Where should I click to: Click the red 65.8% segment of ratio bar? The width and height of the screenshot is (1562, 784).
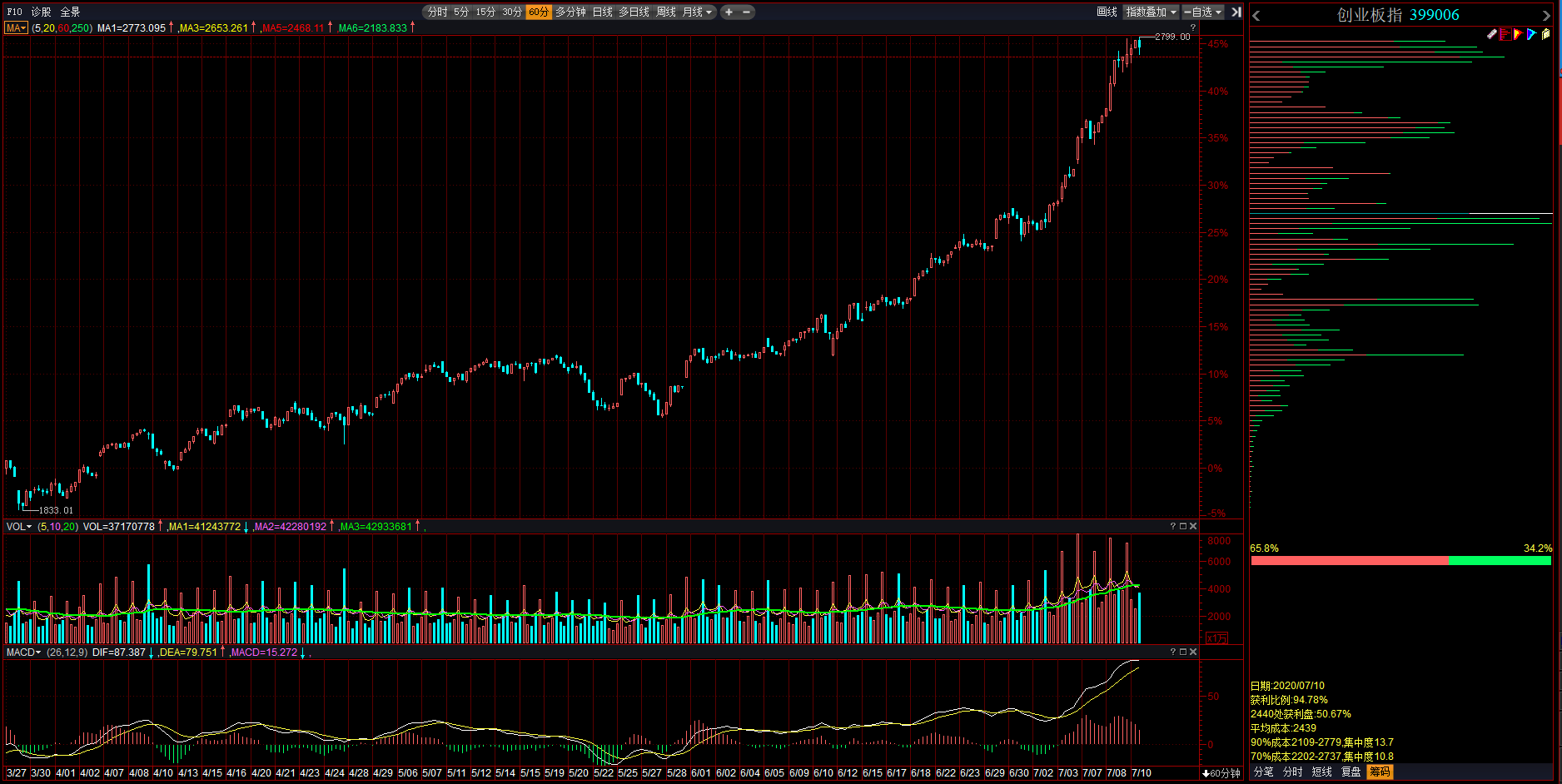(1350, 561)
